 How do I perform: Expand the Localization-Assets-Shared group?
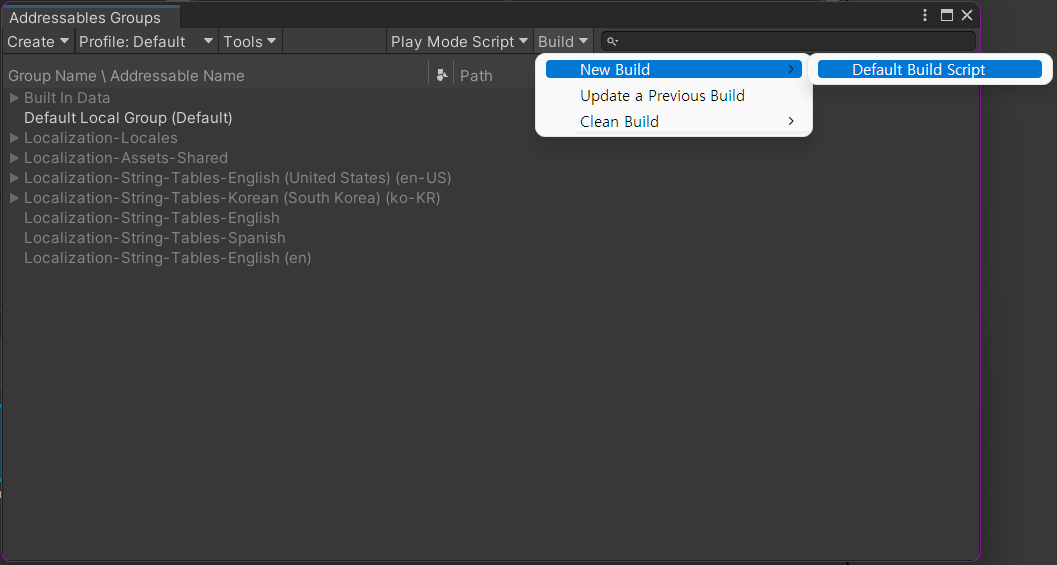[x=13, y=158]
